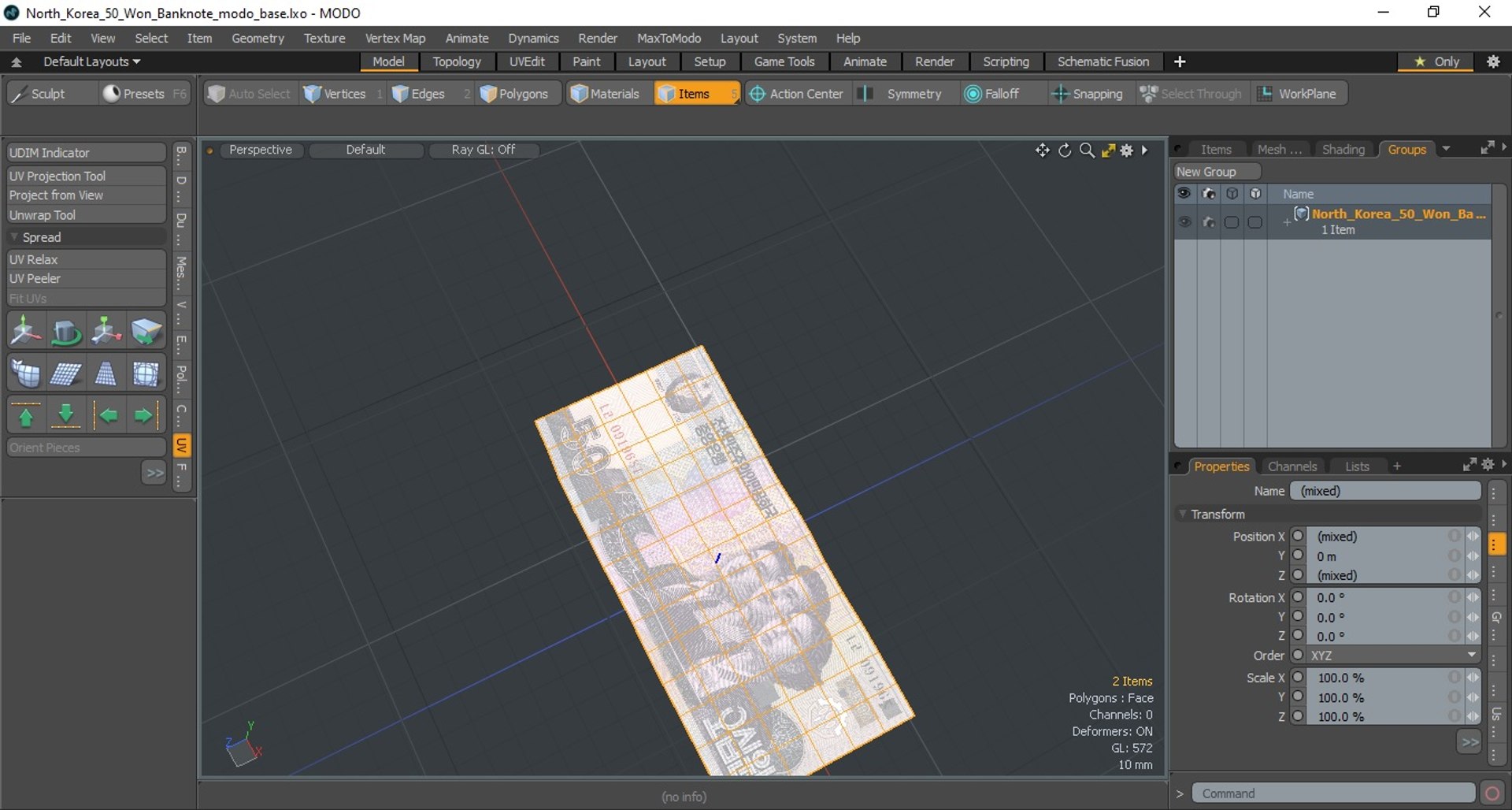Image resolution: width=1512 pixels, height=810 pixels.
Task: Open viewport settings gear icon
Action: (x=1127, y=150)
